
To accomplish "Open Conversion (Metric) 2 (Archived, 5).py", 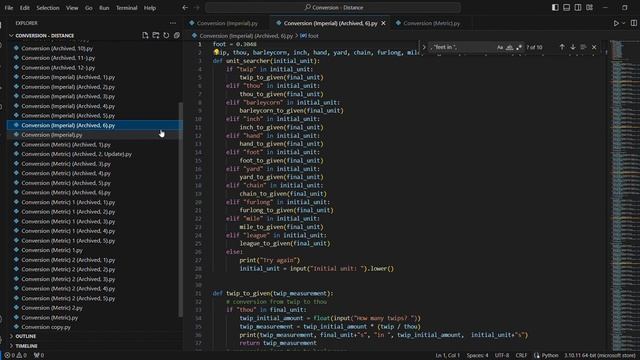I will 68,298.
